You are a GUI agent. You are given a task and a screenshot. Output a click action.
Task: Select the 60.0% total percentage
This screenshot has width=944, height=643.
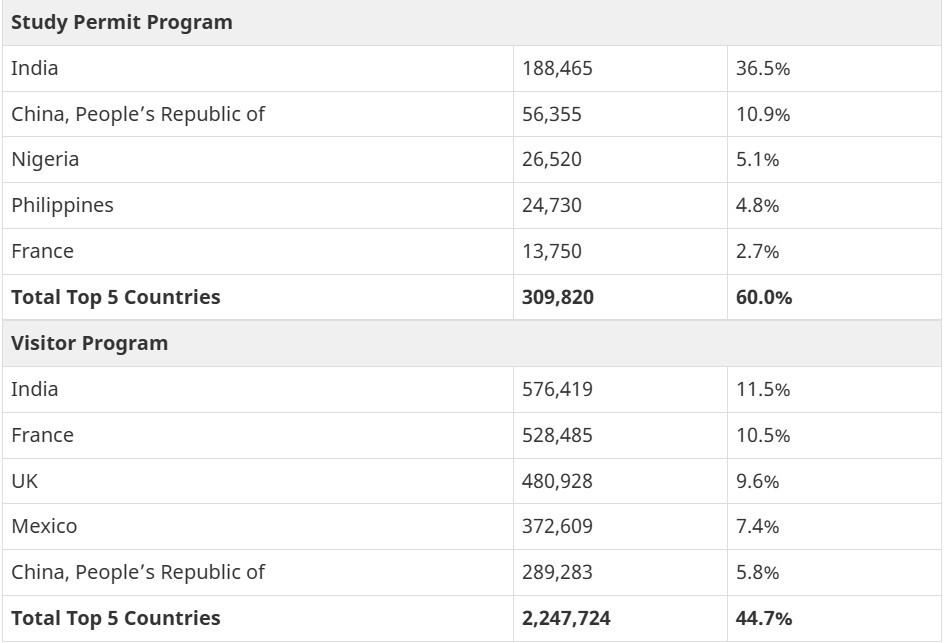coord(764,297)
